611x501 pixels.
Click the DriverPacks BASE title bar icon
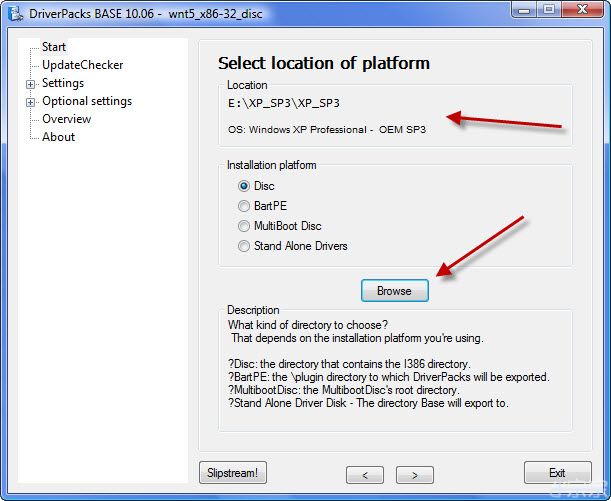(x=14, y=12)
